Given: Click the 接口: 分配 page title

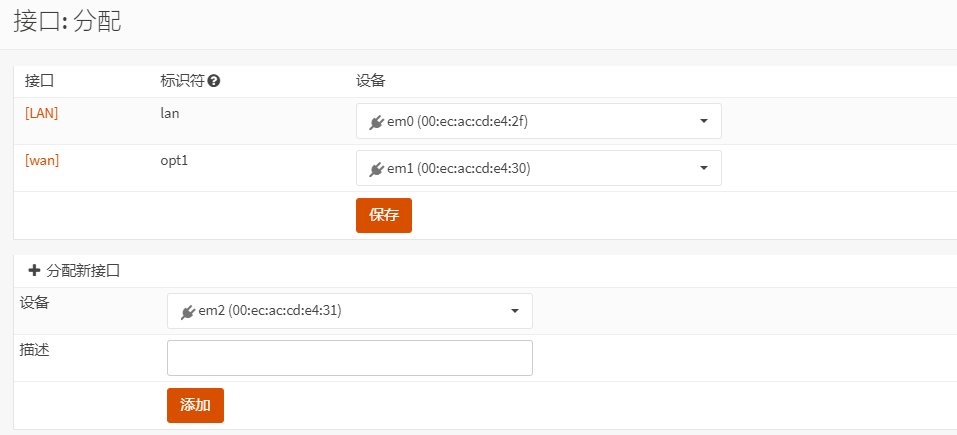Looking at the screenshot, I should pos(67,22).
